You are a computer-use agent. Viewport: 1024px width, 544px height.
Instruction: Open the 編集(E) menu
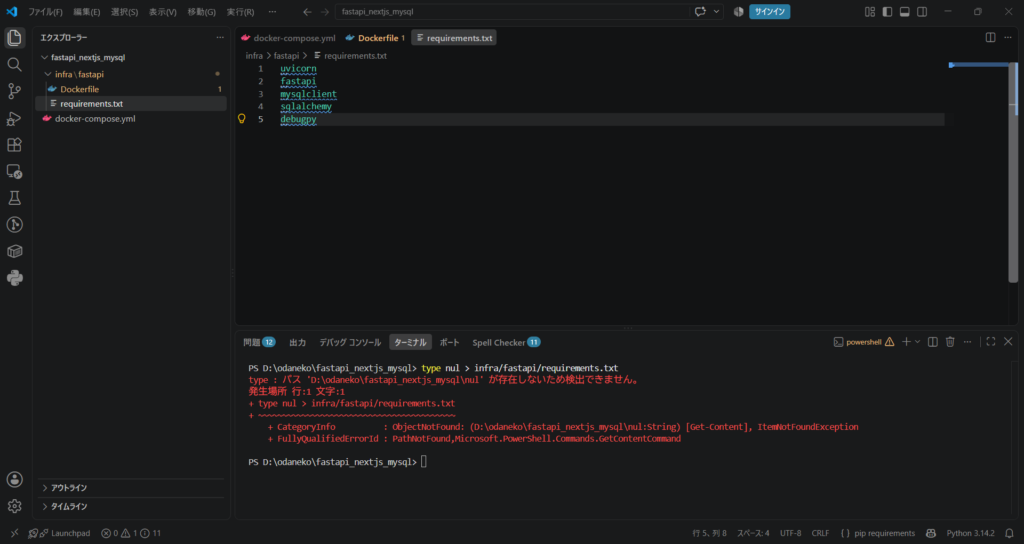click(87, 12)
